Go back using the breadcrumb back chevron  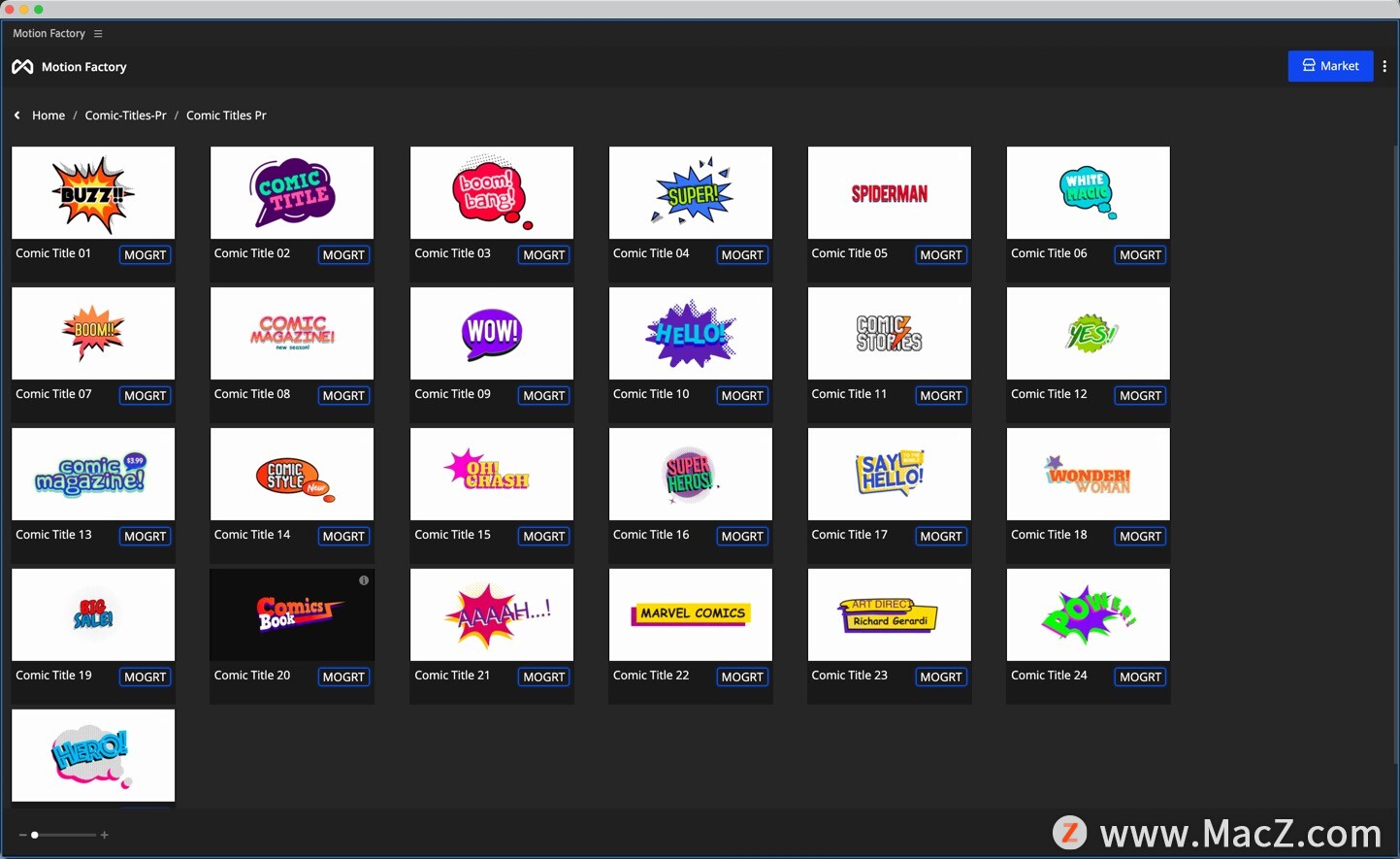tap(16, 116)
